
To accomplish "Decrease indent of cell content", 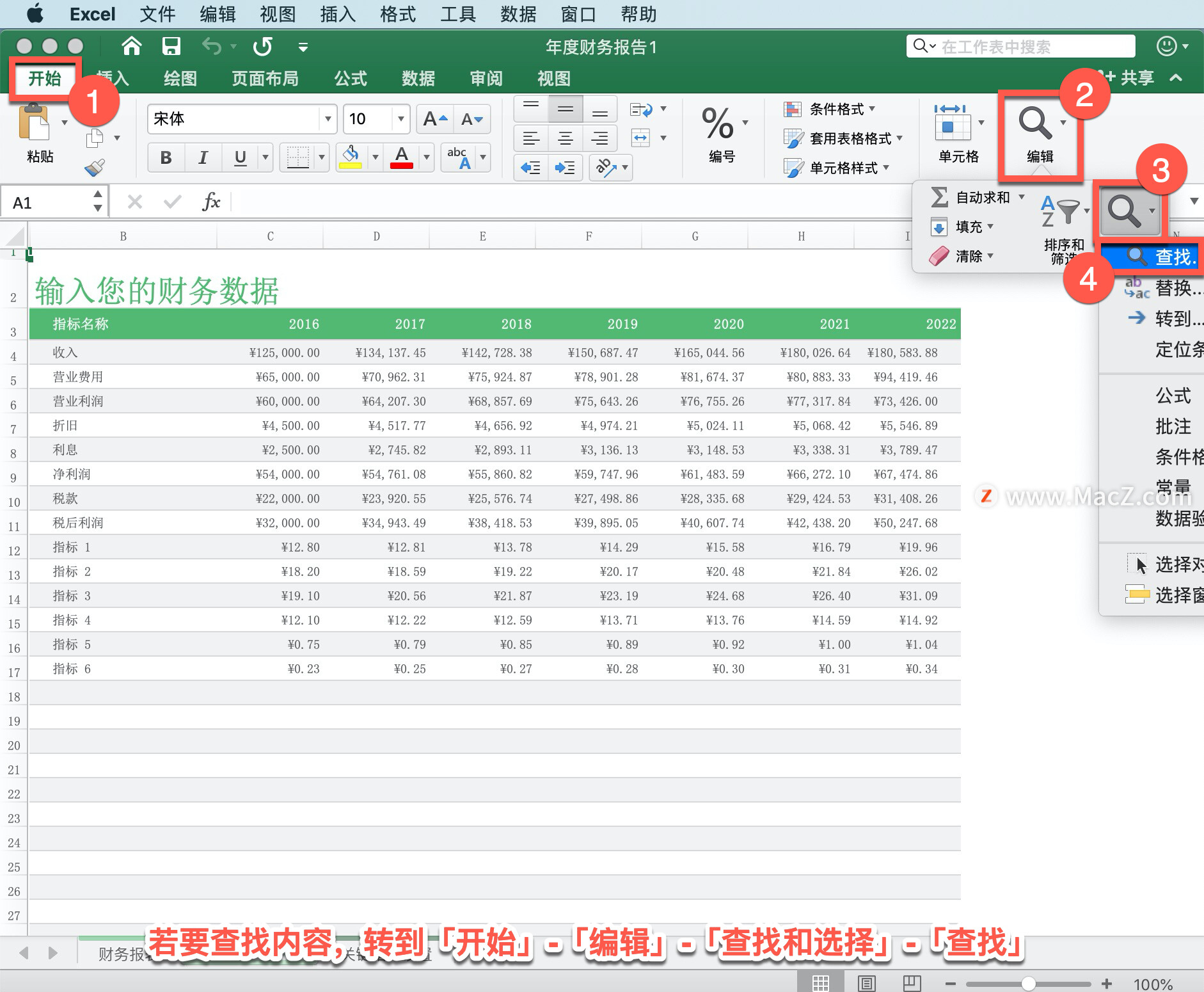I will pyautogui.click(x=531, y=168).
